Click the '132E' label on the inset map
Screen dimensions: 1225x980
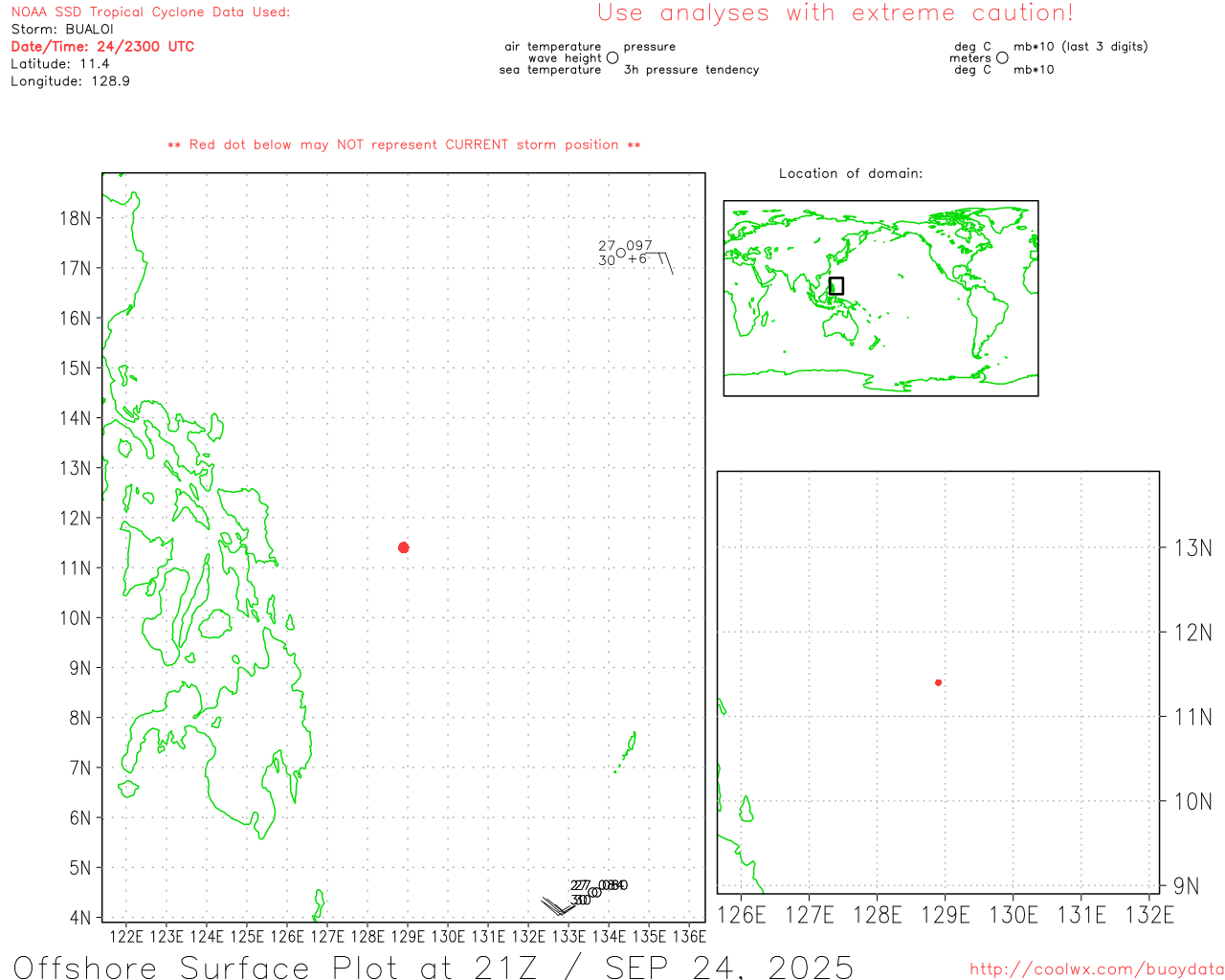[1149, 915]
